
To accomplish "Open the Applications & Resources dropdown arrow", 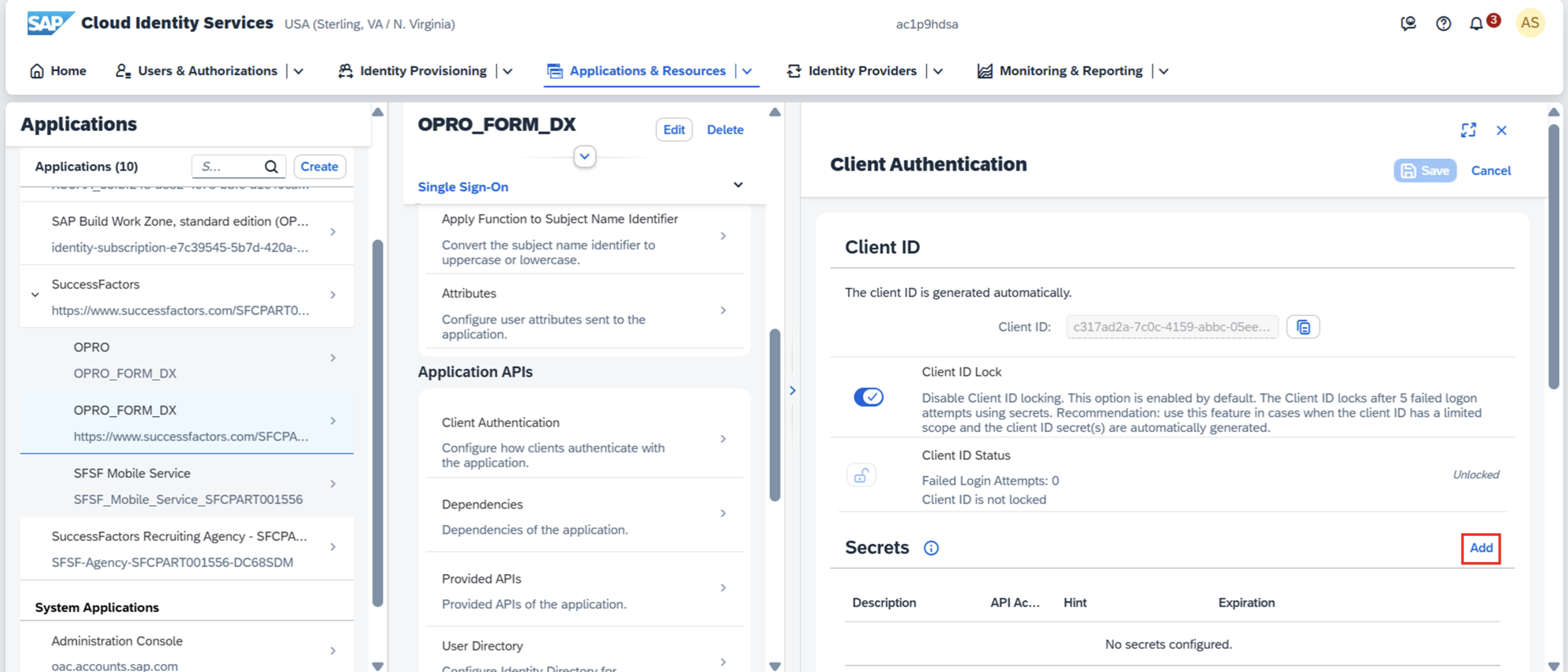I will [747, 71].
